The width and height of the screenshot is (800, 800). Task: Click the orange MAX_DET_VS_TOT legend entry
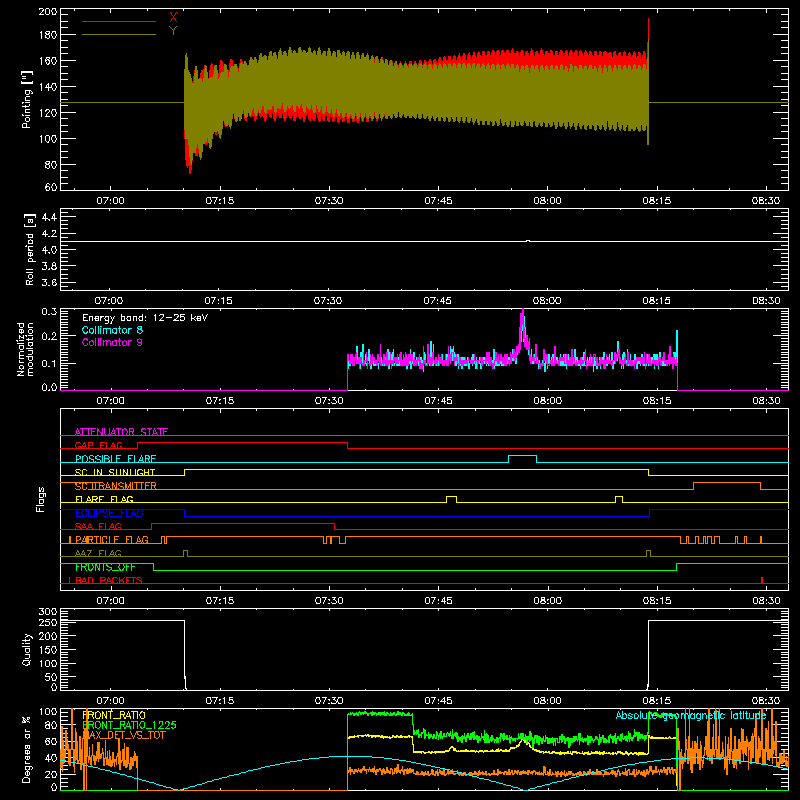[123, 735]
